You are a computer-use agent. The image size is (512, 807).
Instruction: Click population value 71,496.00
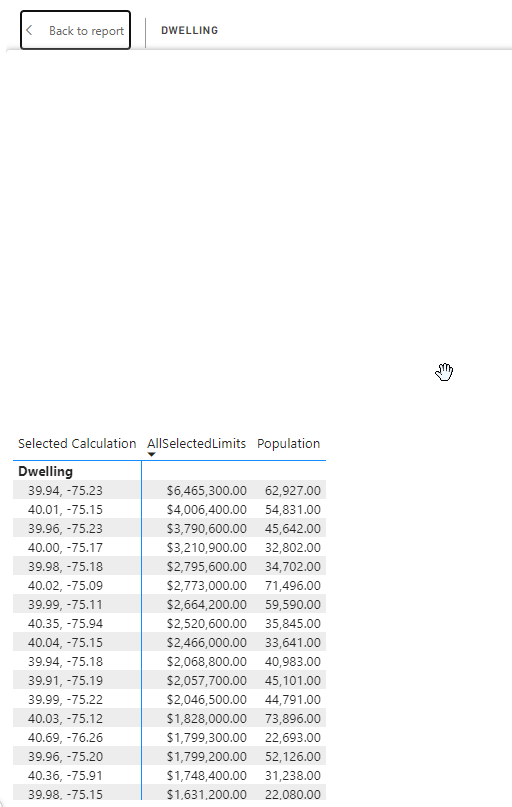click(x=293, y=586)
